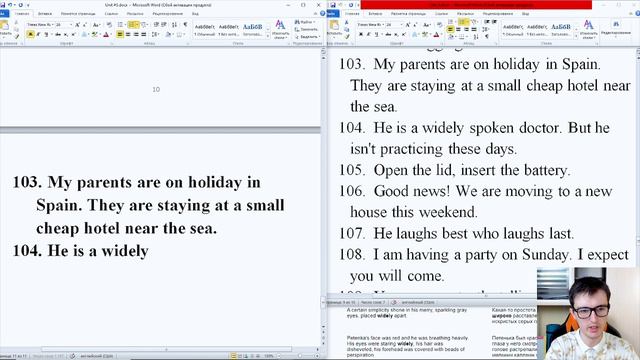
Task: Toggle paragraph marks in the left Word window
Action: tap(185, 24)
